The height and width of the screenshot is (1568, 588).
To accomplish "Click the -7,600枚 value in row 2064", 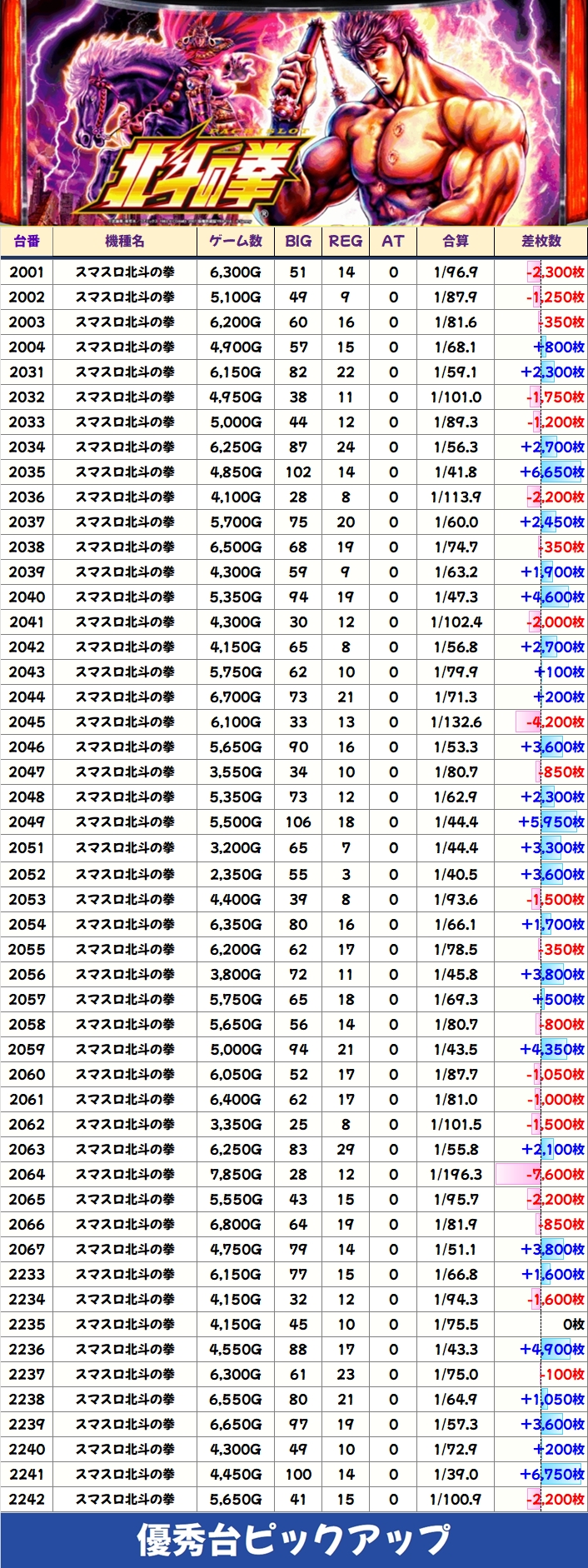I will tap(555, 1174).
